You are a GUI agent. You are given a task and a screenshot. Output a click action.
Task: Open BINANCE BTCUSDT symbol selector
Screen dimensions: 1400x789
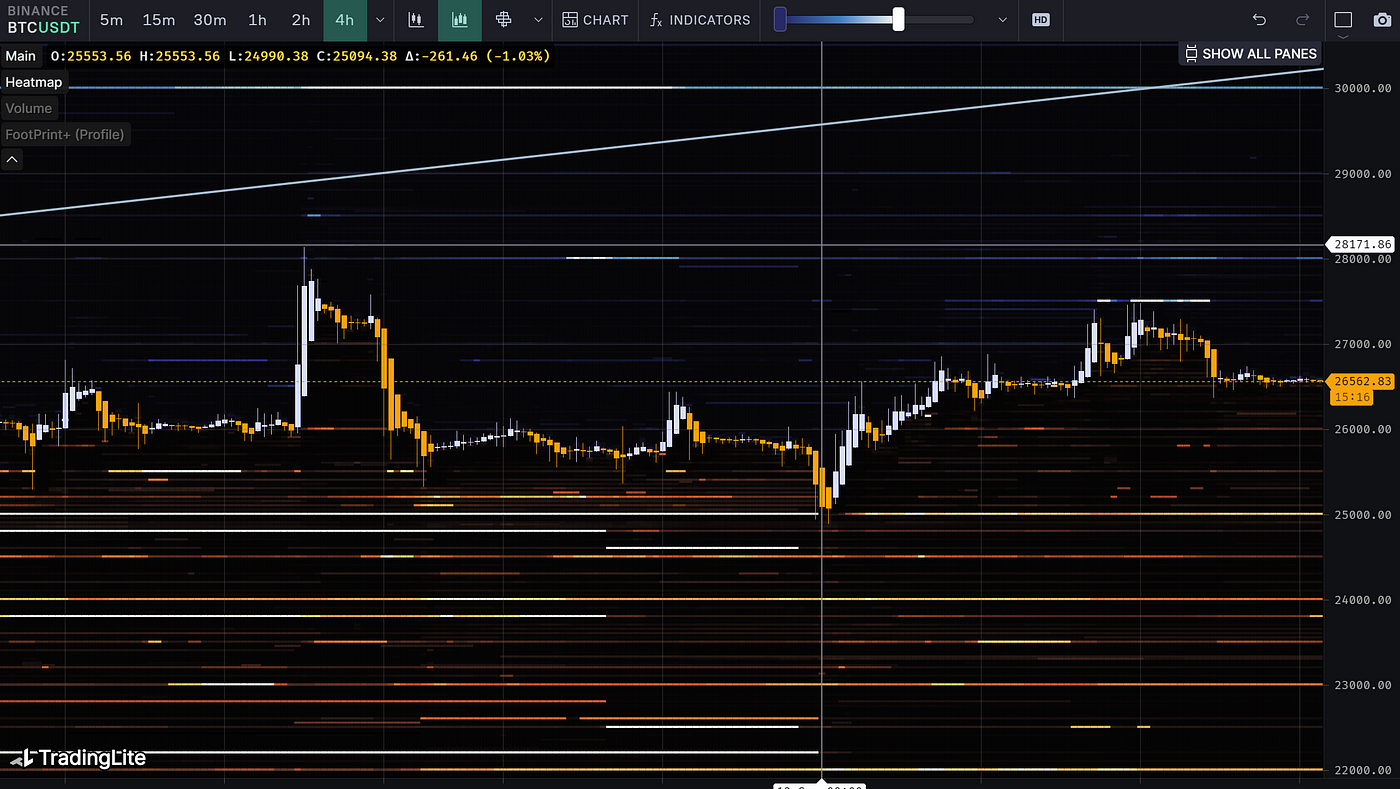pyautogui.click(x=43, y=20)
